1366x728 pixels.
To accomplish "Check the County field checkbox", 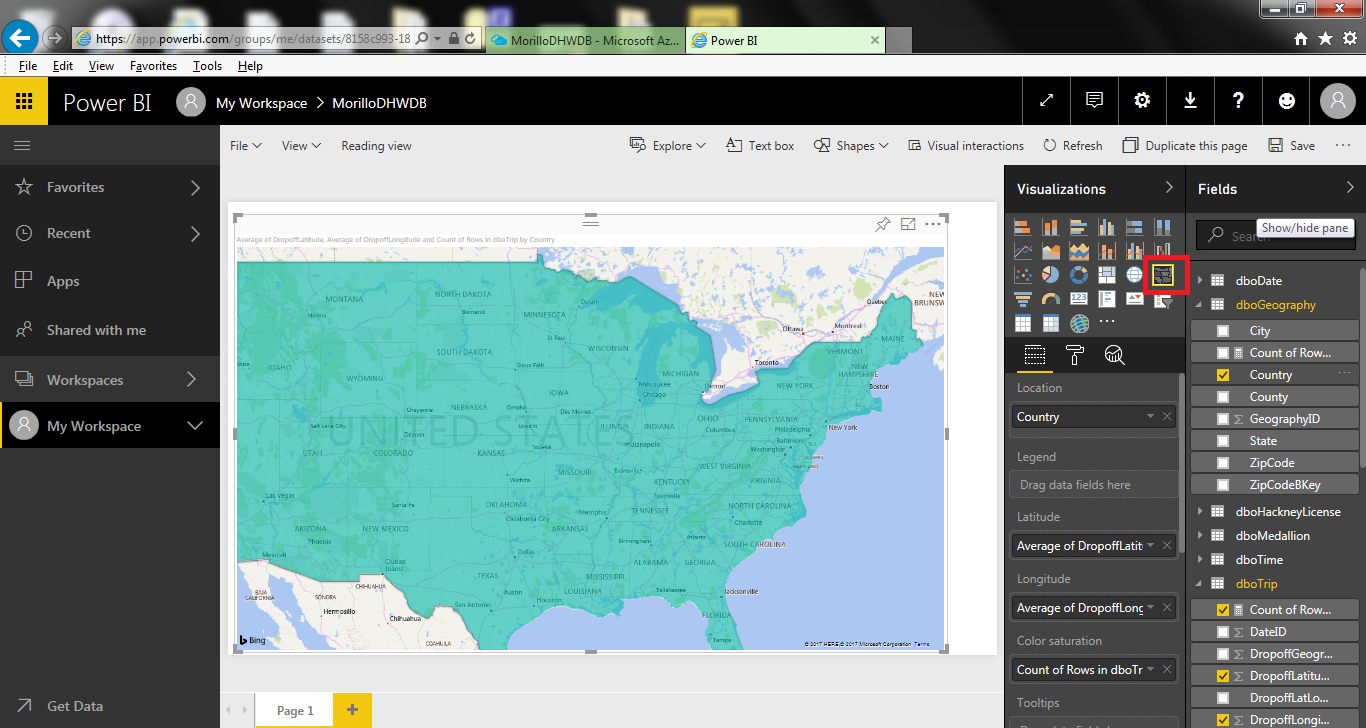I will coord(1223,397).
